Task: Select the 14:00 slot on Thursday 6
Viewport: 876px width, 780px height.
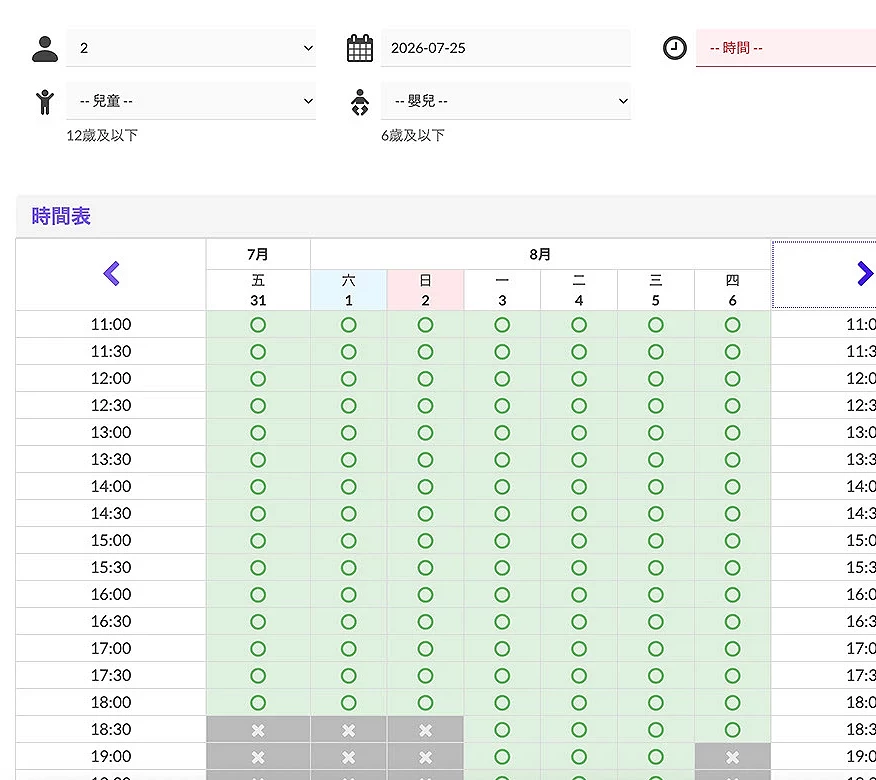Action: 732,487
